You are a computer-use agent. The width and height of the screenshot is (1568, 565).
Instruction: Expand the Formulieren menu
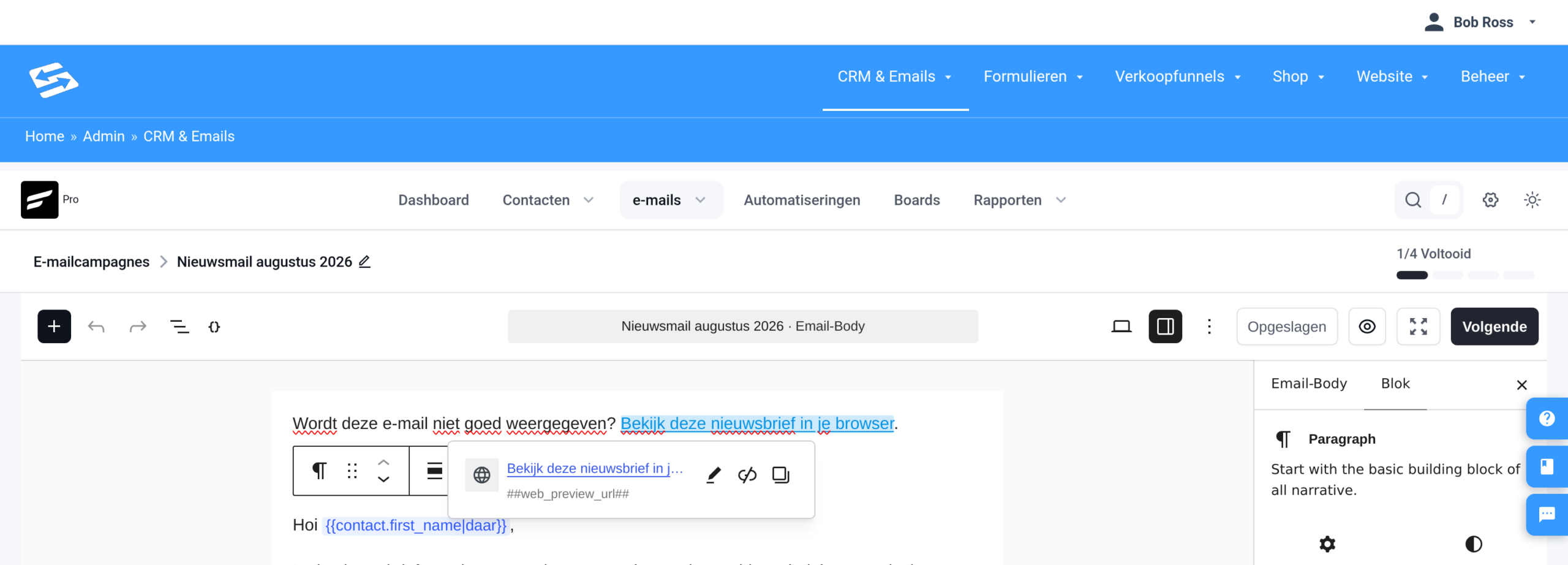click(x=1034, y=77)
